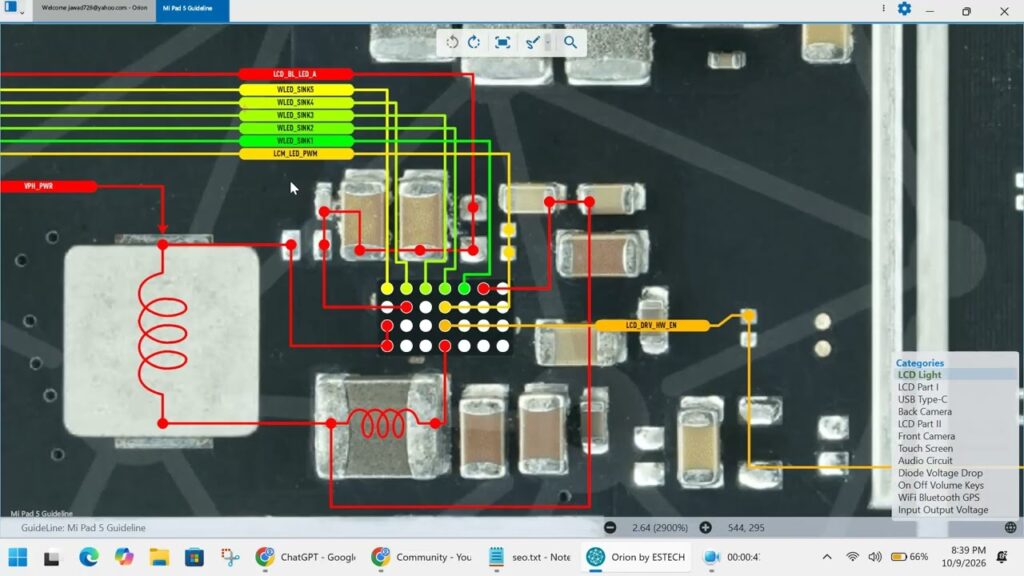The image size is (1024, 576).
Task: Open the three-dot options menu
Action: 884,8
